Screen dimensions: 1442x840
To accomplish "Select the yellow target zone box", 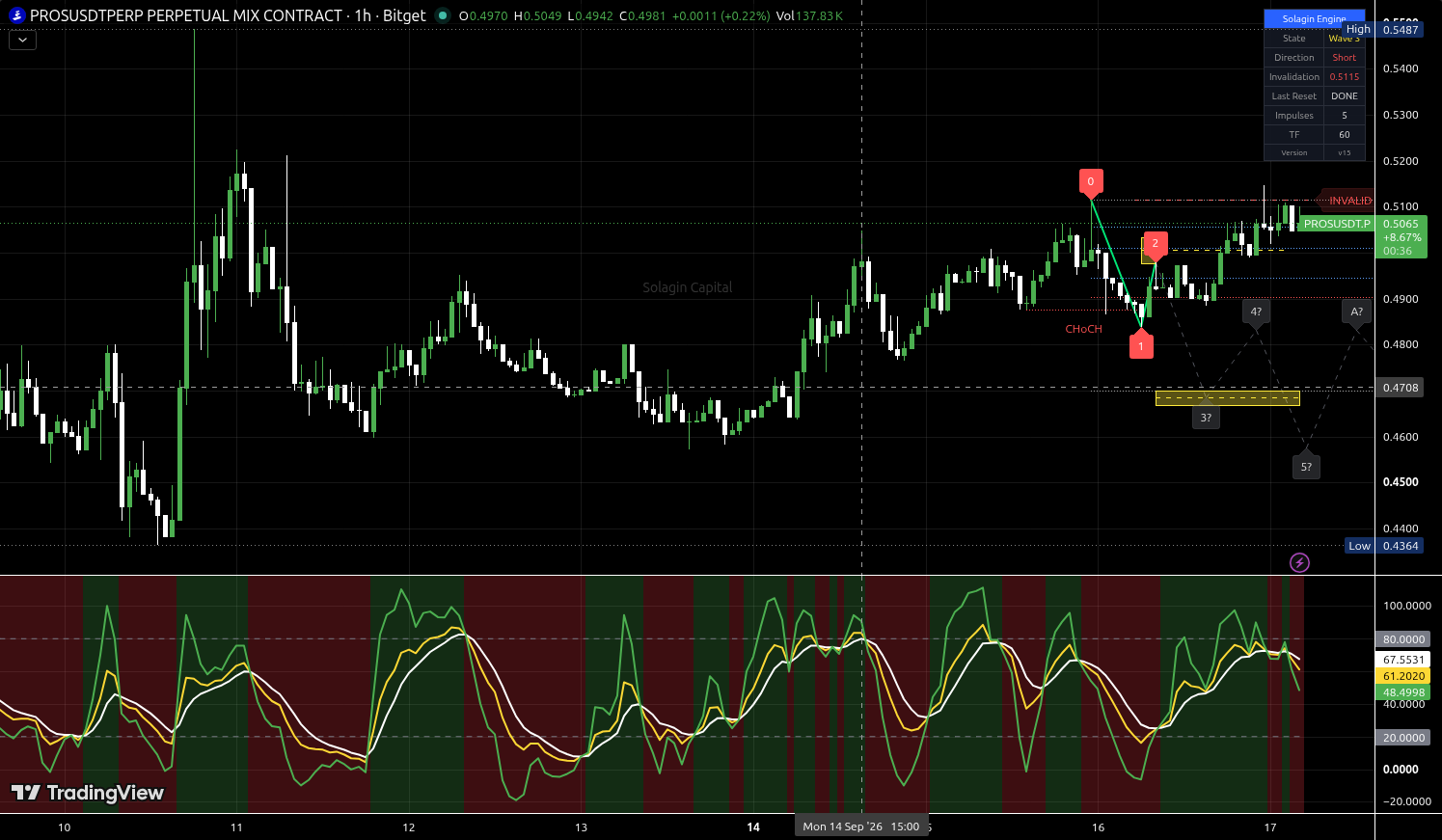I will (x=1227, y=398).
